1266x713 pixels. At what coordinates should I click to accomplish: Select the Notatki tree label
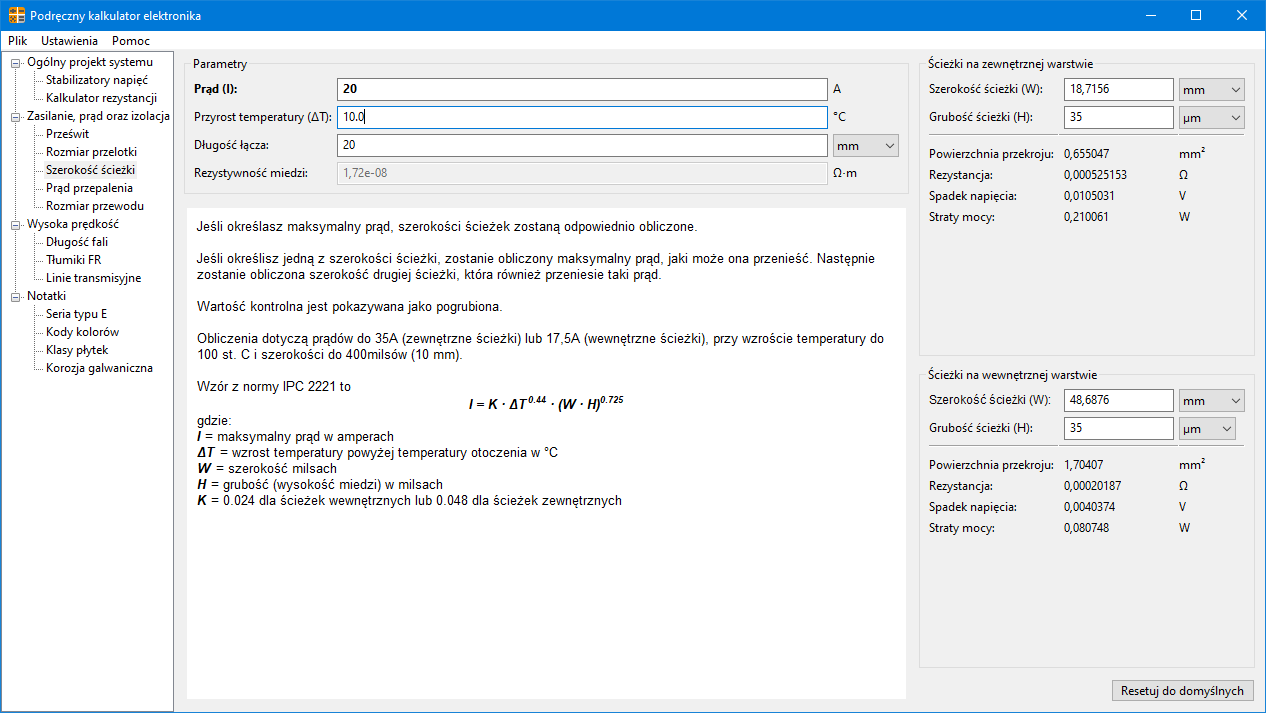pyautogui.click(x=46, y=296)
